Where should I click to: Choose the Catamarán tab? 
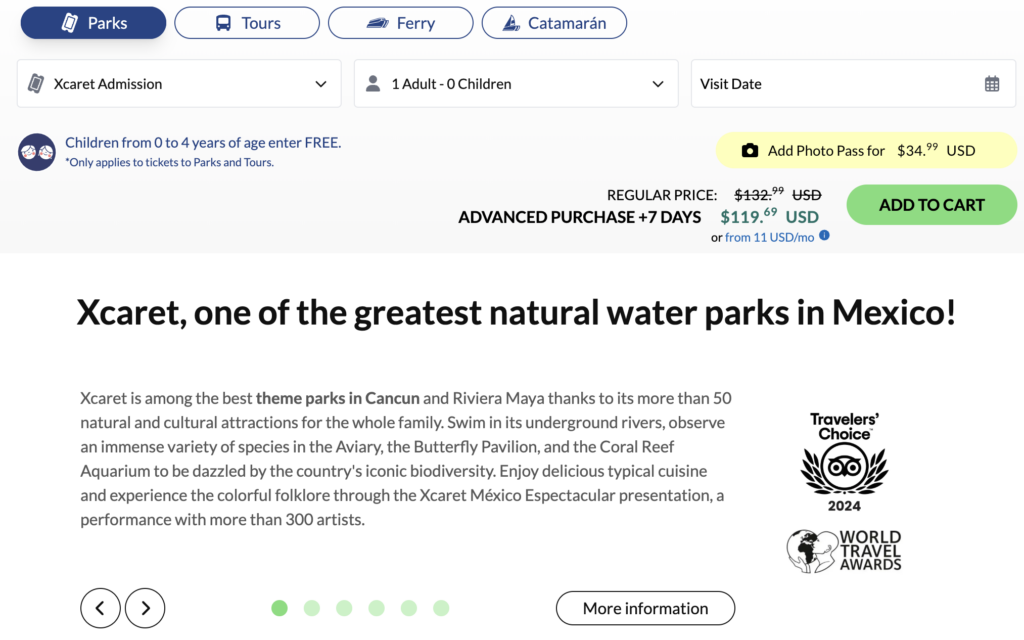click(x=554, y=23)
